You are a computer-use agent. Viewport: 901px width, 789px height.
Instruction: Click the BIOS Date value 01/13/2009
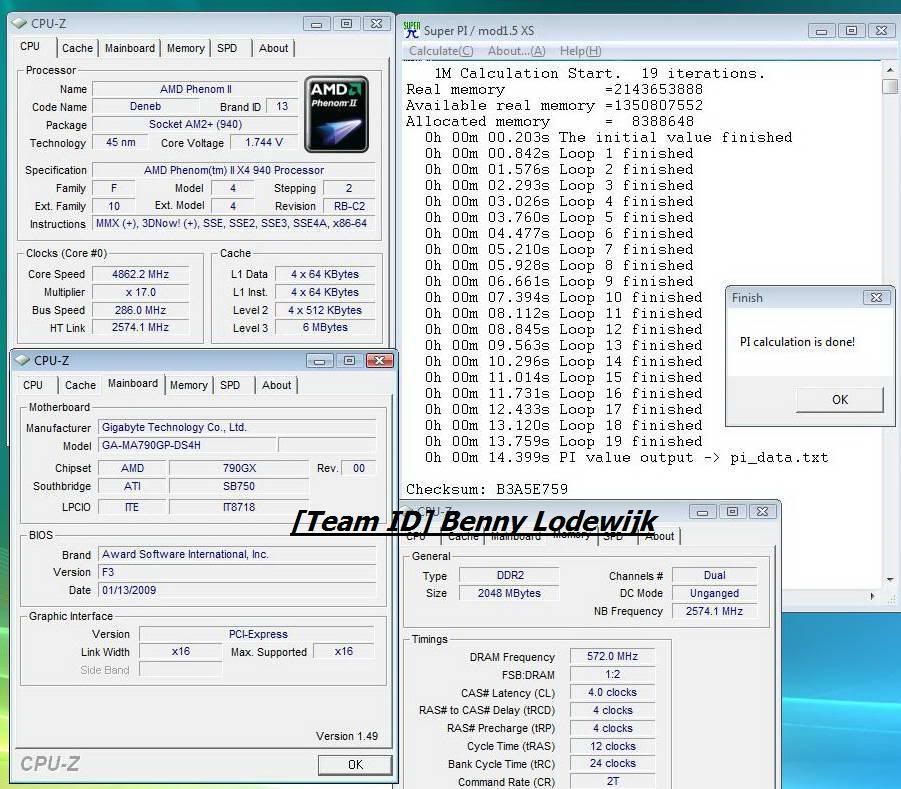click(x=237, y=590)
